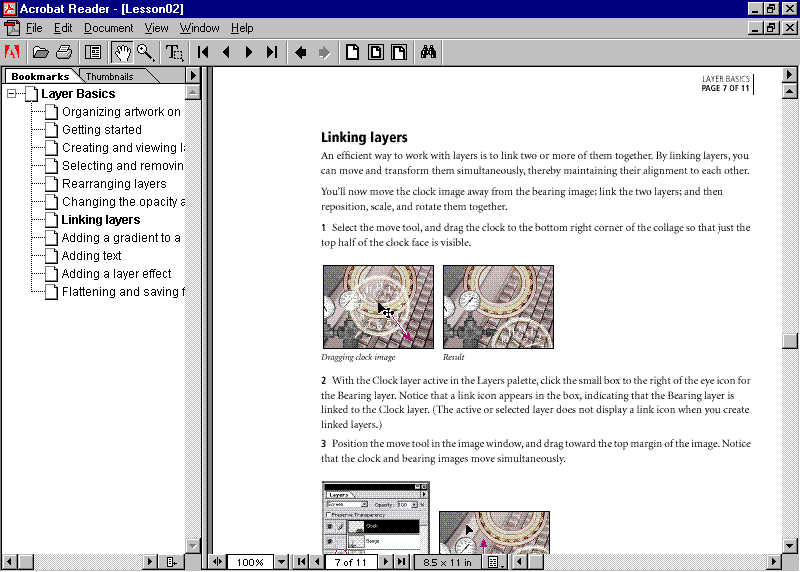
Task: Set Actual Size page view
Action: [x=352, y=52]
